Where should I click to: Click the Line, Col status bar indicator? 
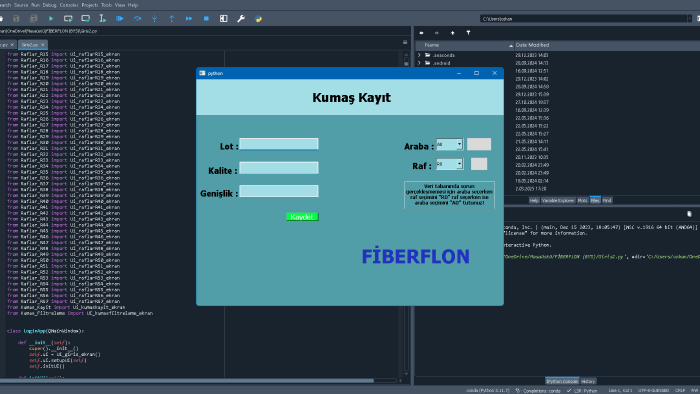[620, 390]
